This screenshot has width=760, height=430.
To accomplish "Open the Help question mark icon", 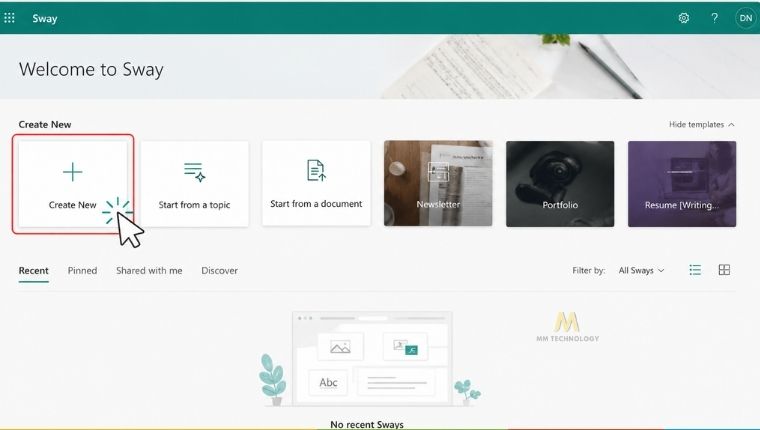I will [714, 18].
